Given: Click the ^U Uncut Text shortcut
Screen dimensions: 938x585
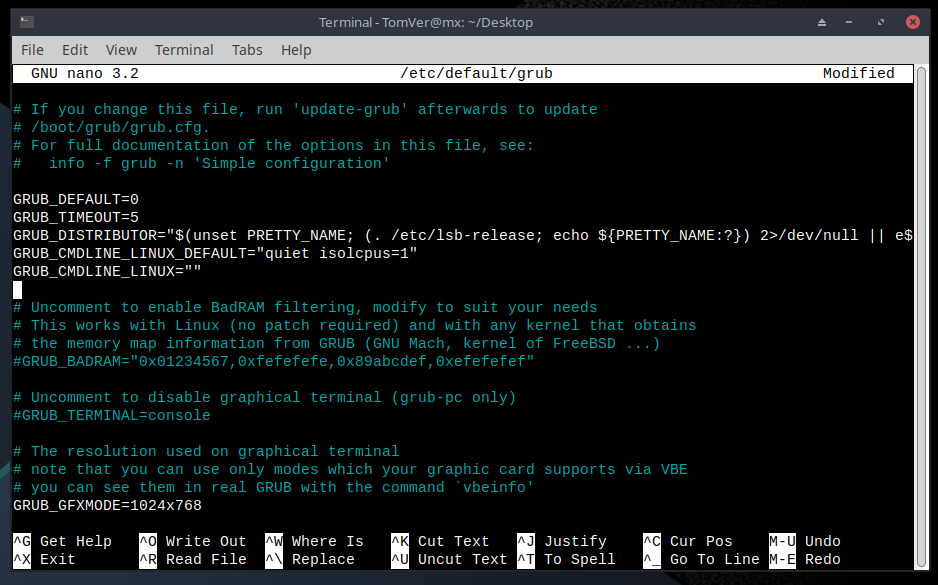Looking at the screenshot, I should (449, 559).
